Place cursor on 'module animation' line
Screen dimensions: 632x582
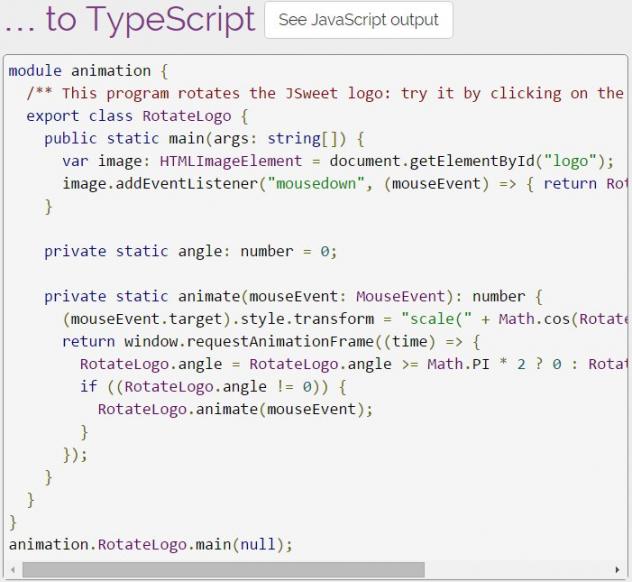point(88,71)
